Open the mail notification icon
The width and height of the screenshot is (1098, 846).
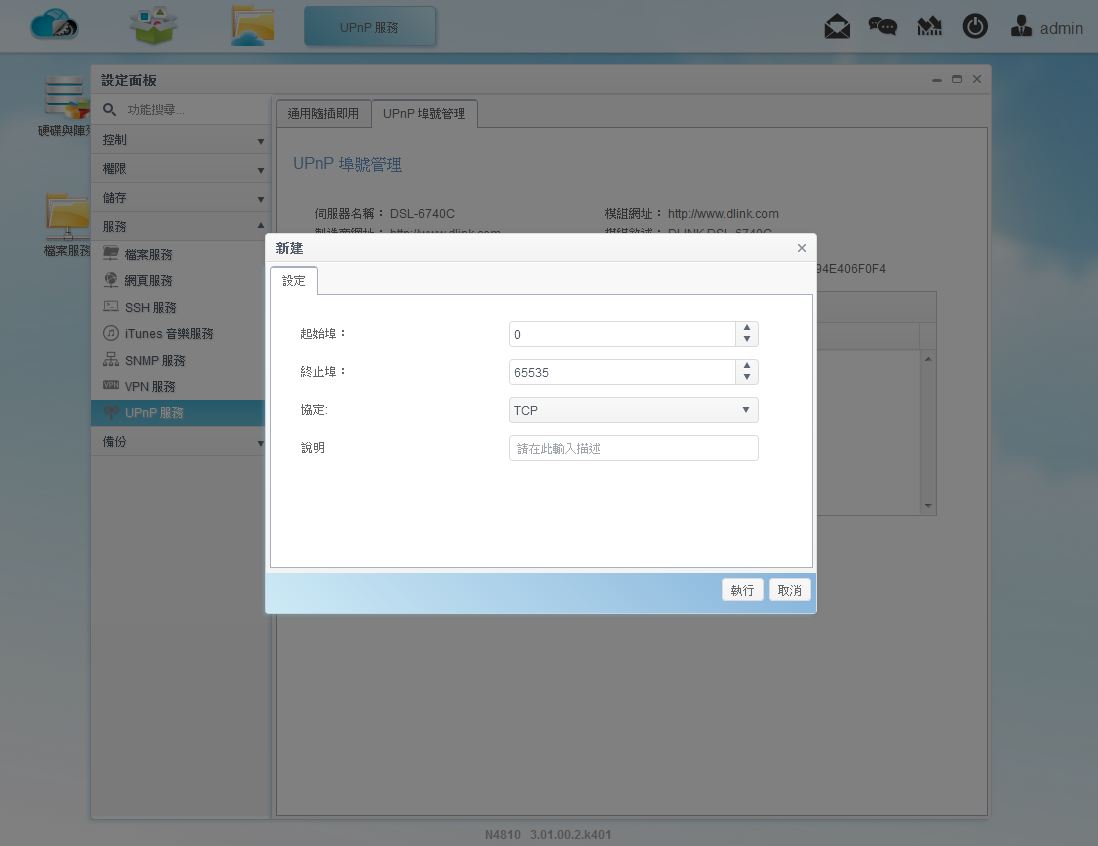coord(837,27)
